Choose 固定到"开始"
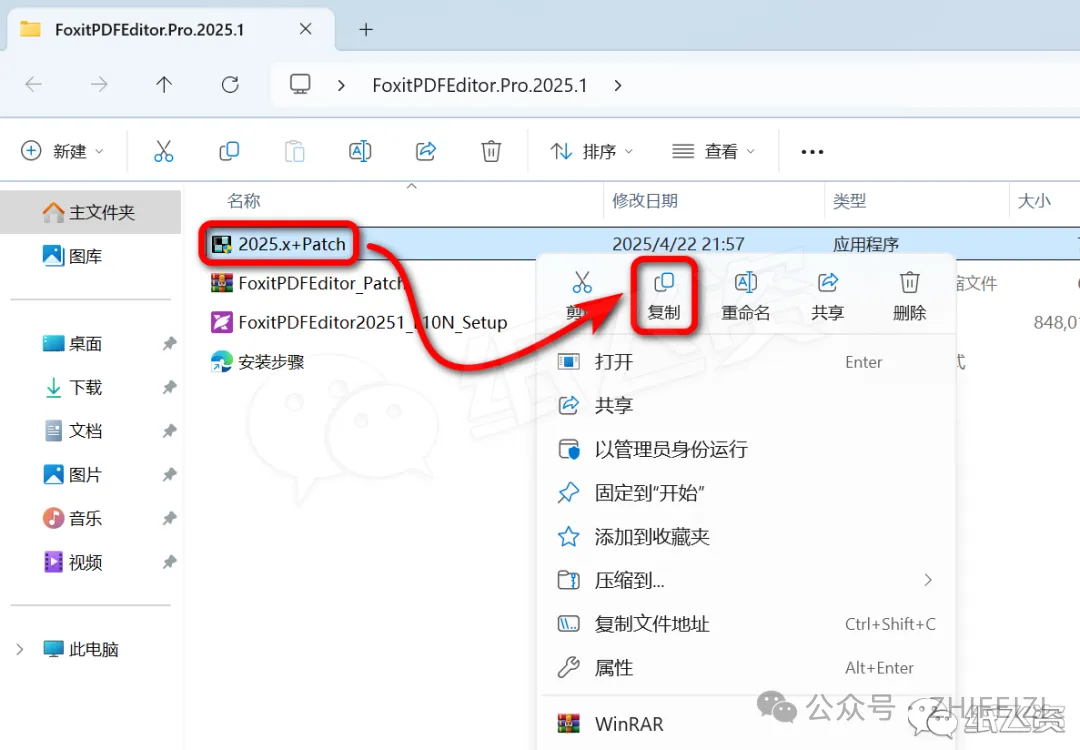The image size is (1080, 750). tap(747, 492)
